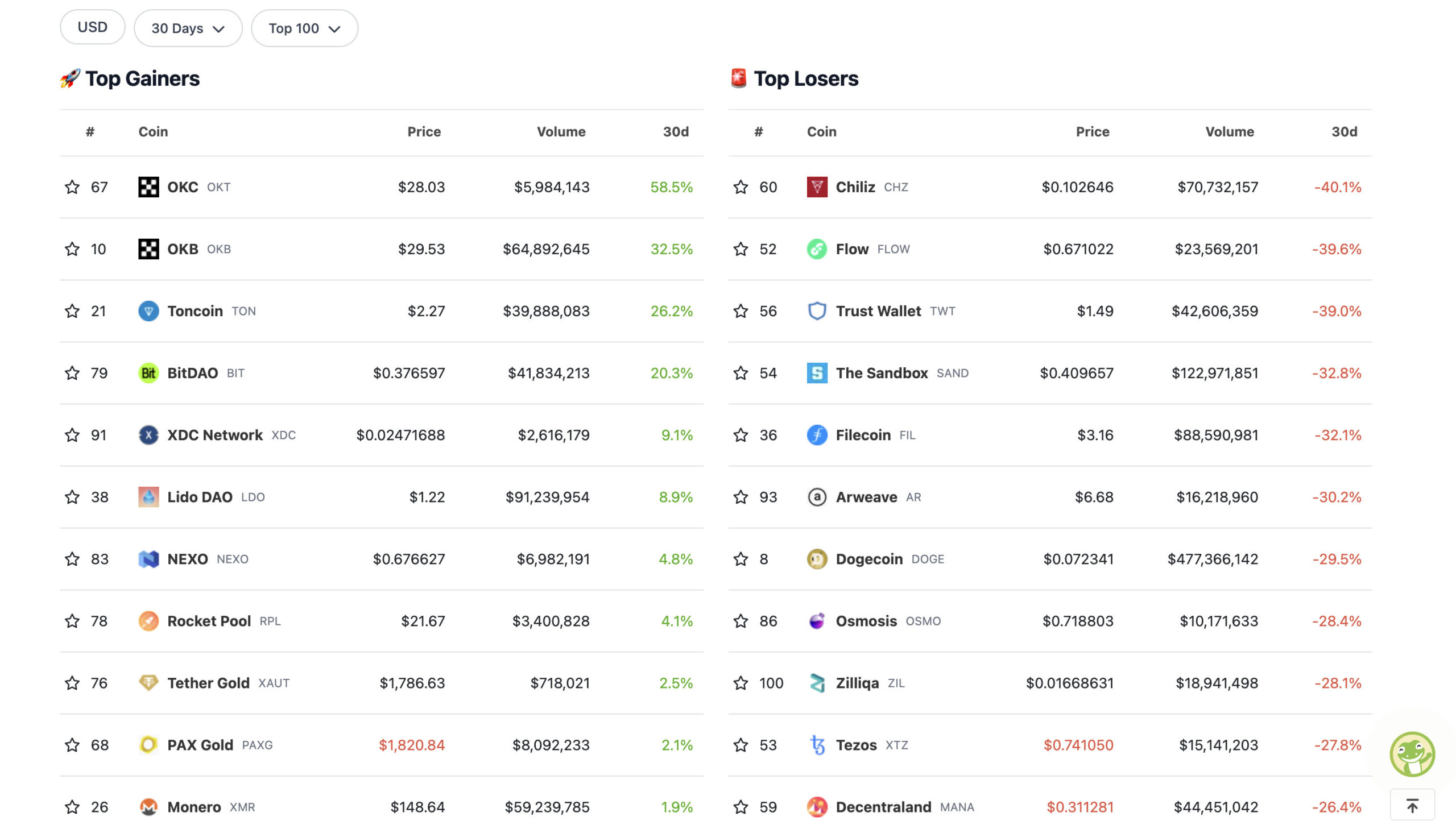Click the Flow green coin icon
The image size is (1456, 837).
click(x=817, y=249)
